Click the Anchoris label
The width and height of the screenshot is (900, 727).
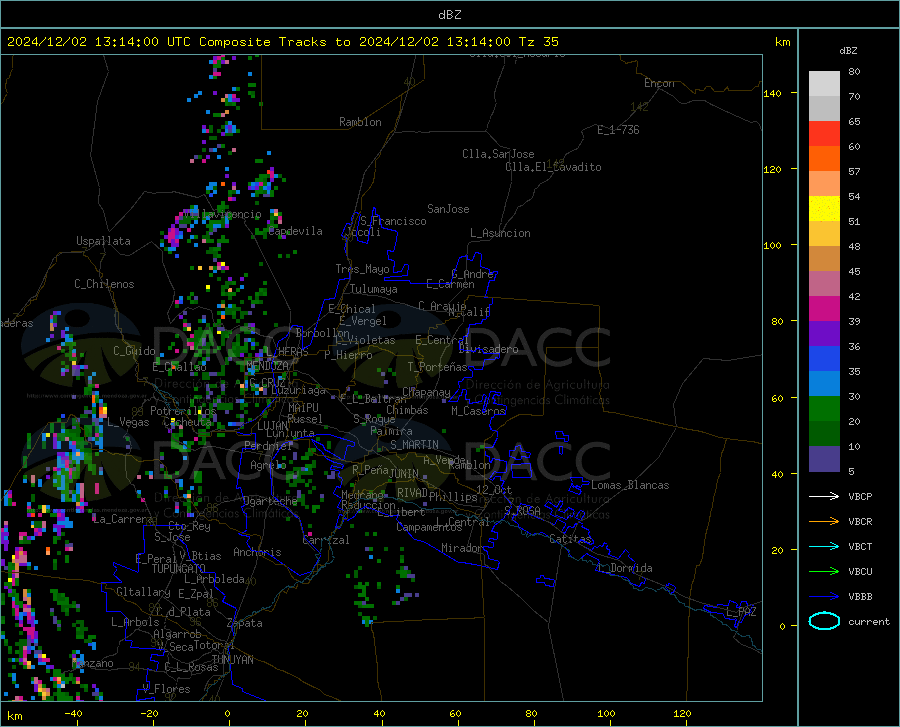coord(257,552)
